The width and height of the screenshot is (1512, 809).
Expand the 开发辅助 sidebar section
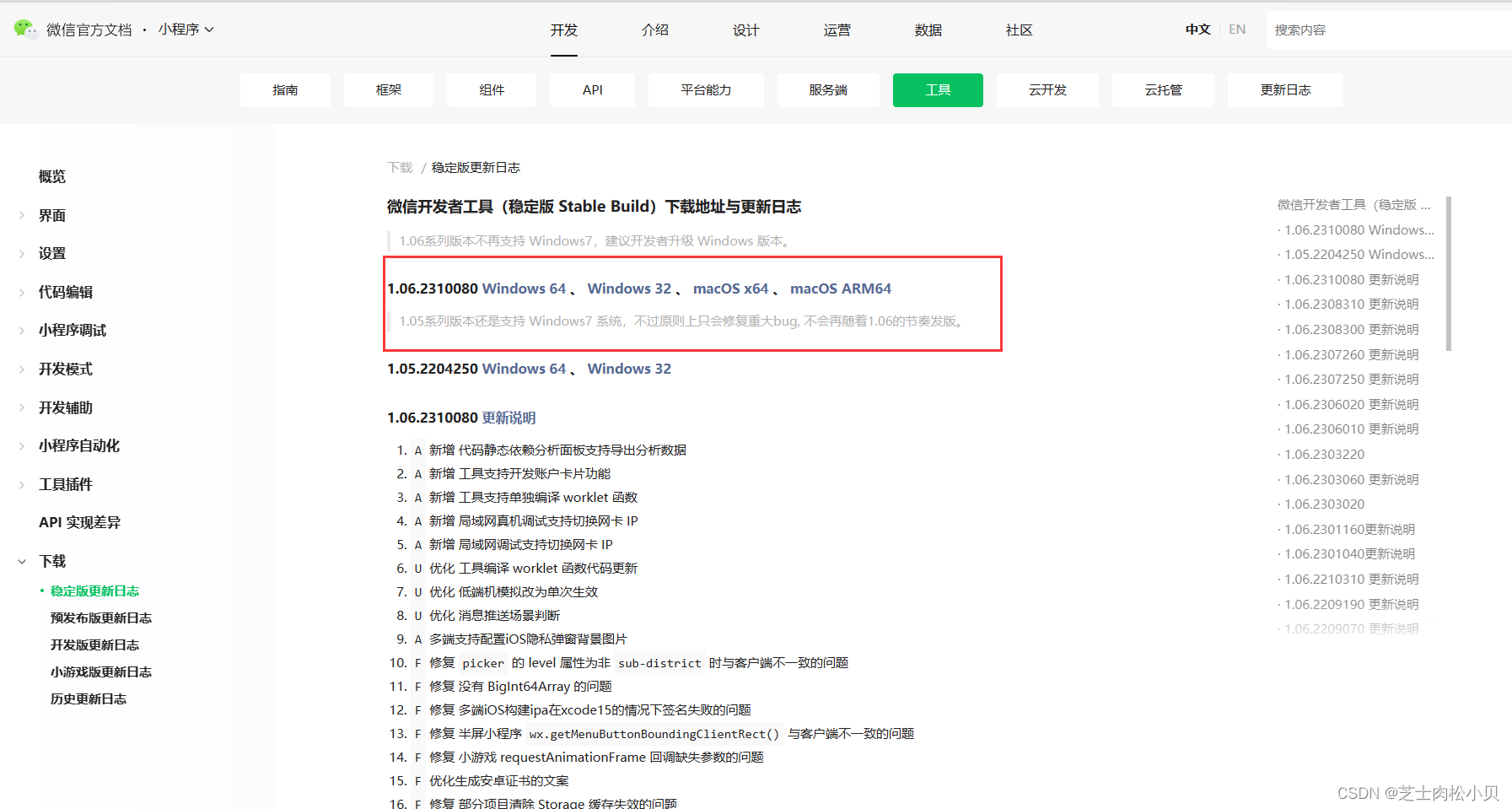(x=65, y=407)
